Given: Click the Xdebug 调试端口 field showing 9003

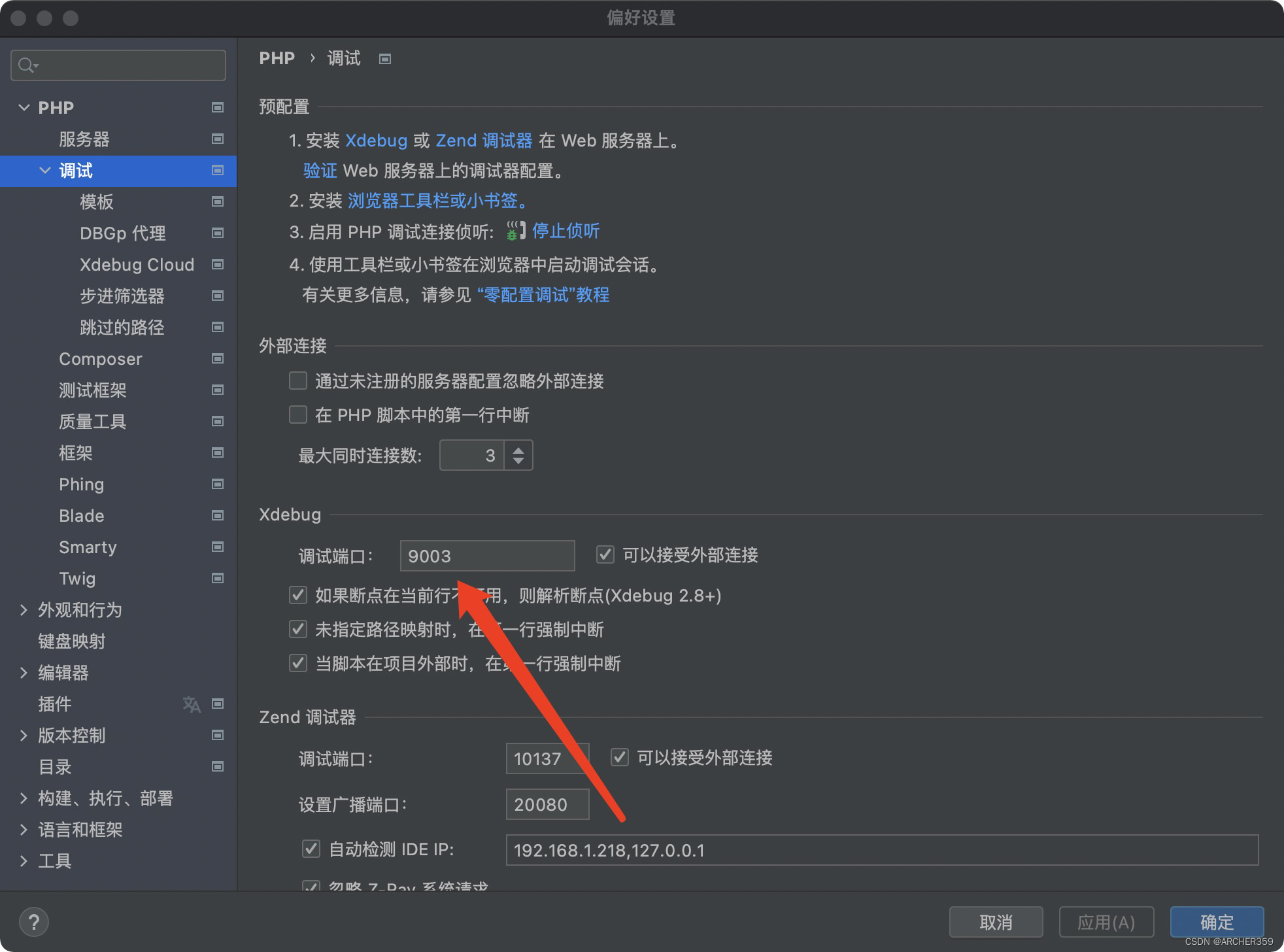Looking at the screenshot, I should click(x=487, y=556).
